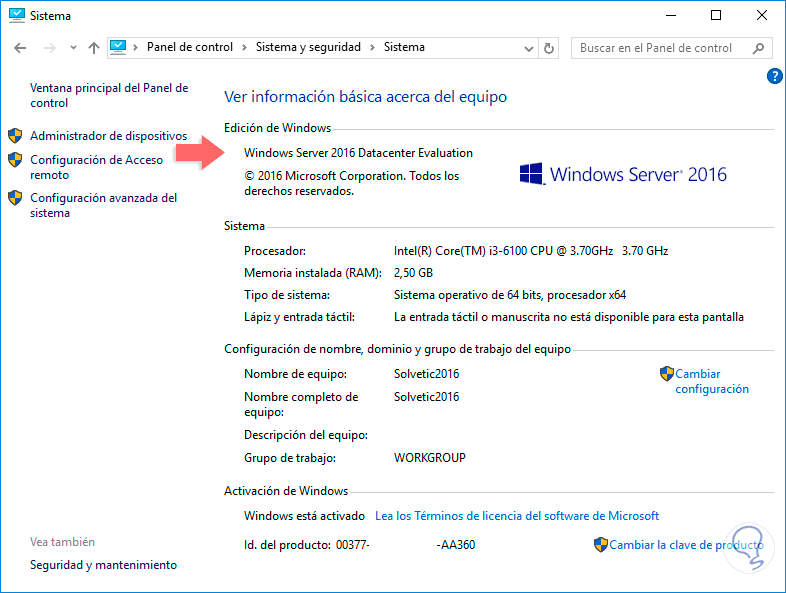Refresh the page with the reload icon
Screen dimensions: 786x593
(x=549, y=49)
